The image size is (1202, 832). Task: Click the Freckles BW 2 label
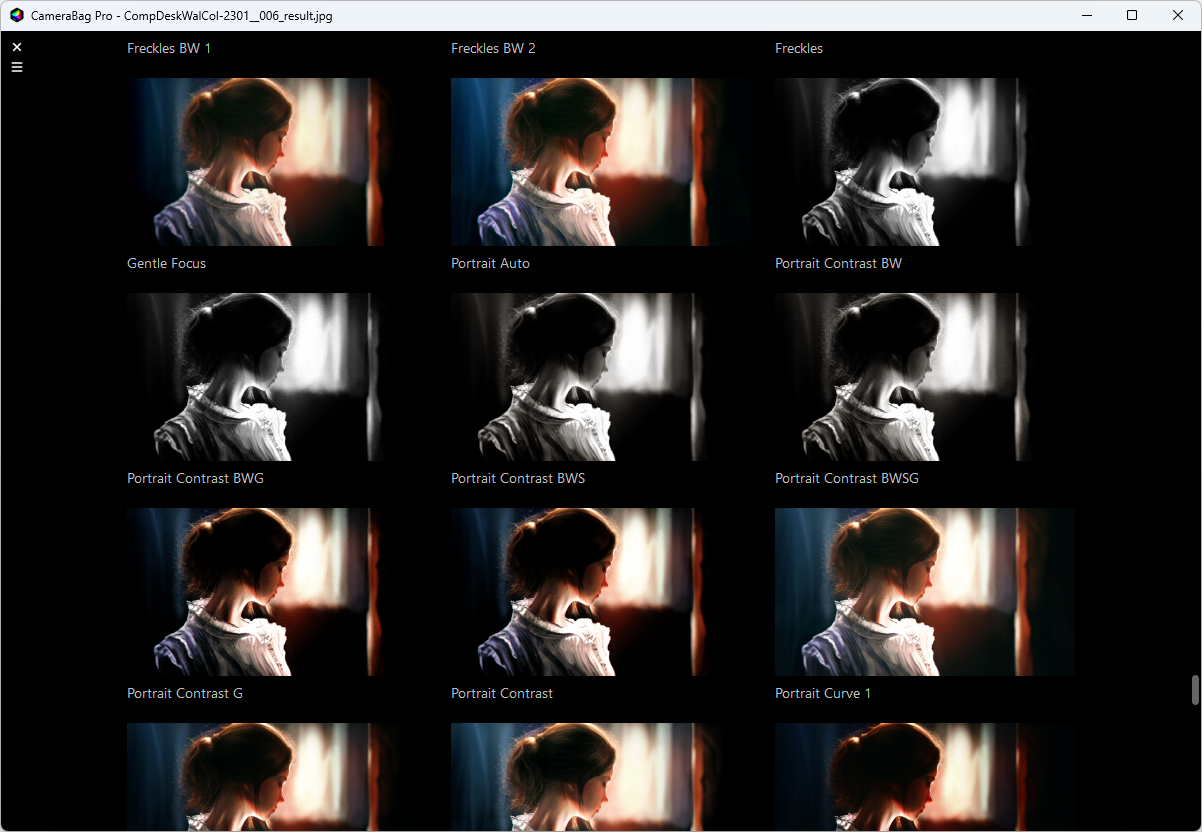(x=493, y=48)
